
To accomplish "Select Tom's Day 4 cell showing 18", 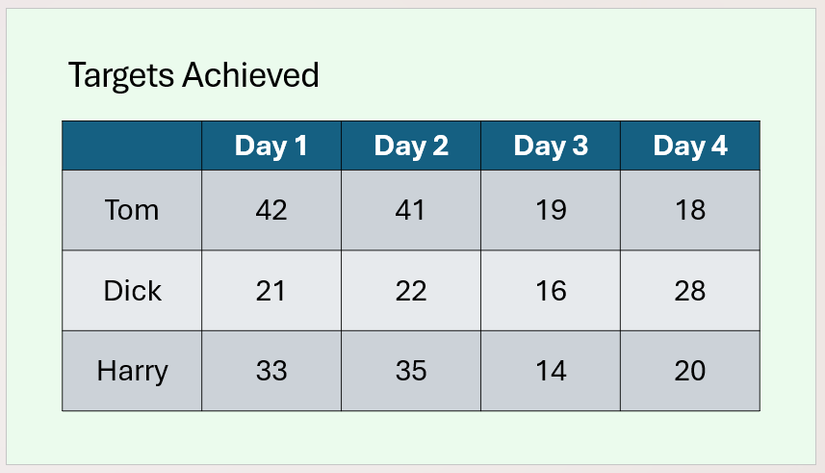I will pyautogui.click(x=690, y=210).
